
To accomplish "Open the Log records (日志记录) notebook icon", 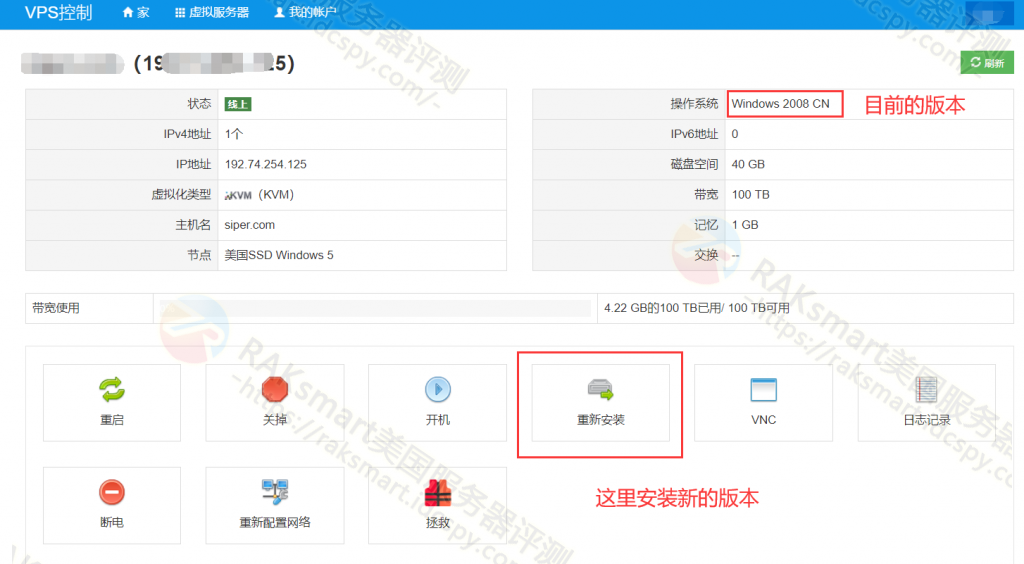I will click(926, 390).
